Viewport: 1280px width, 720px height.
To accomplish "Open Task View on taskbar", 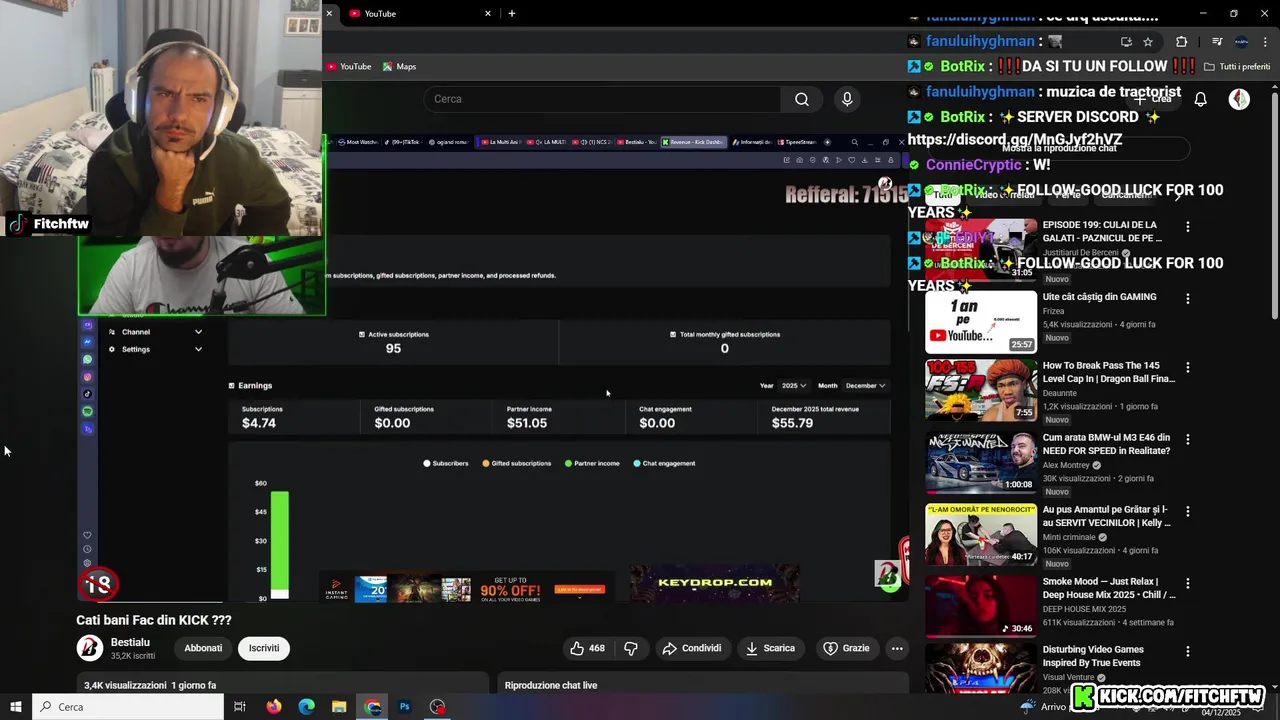I will pyautogui.click(x=240, y=707).
